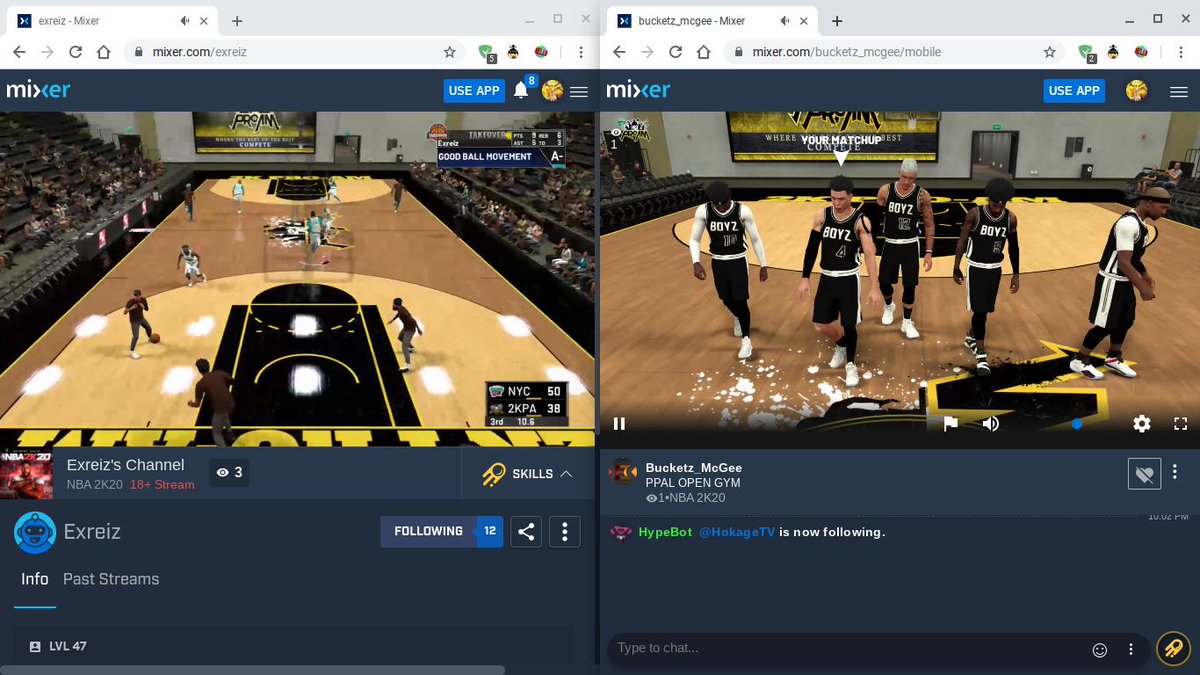Open more options beside Bucketz_McGee follow heart
This screenshot has width=1200, height=675.
1175,473
